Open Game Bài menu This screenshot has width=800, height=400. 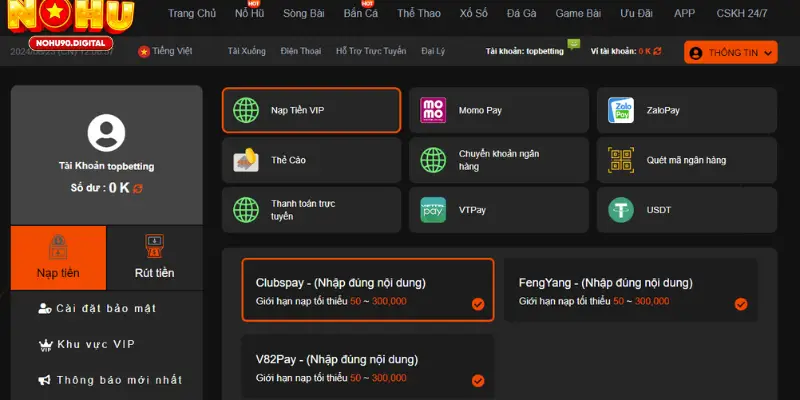(578, 14)
